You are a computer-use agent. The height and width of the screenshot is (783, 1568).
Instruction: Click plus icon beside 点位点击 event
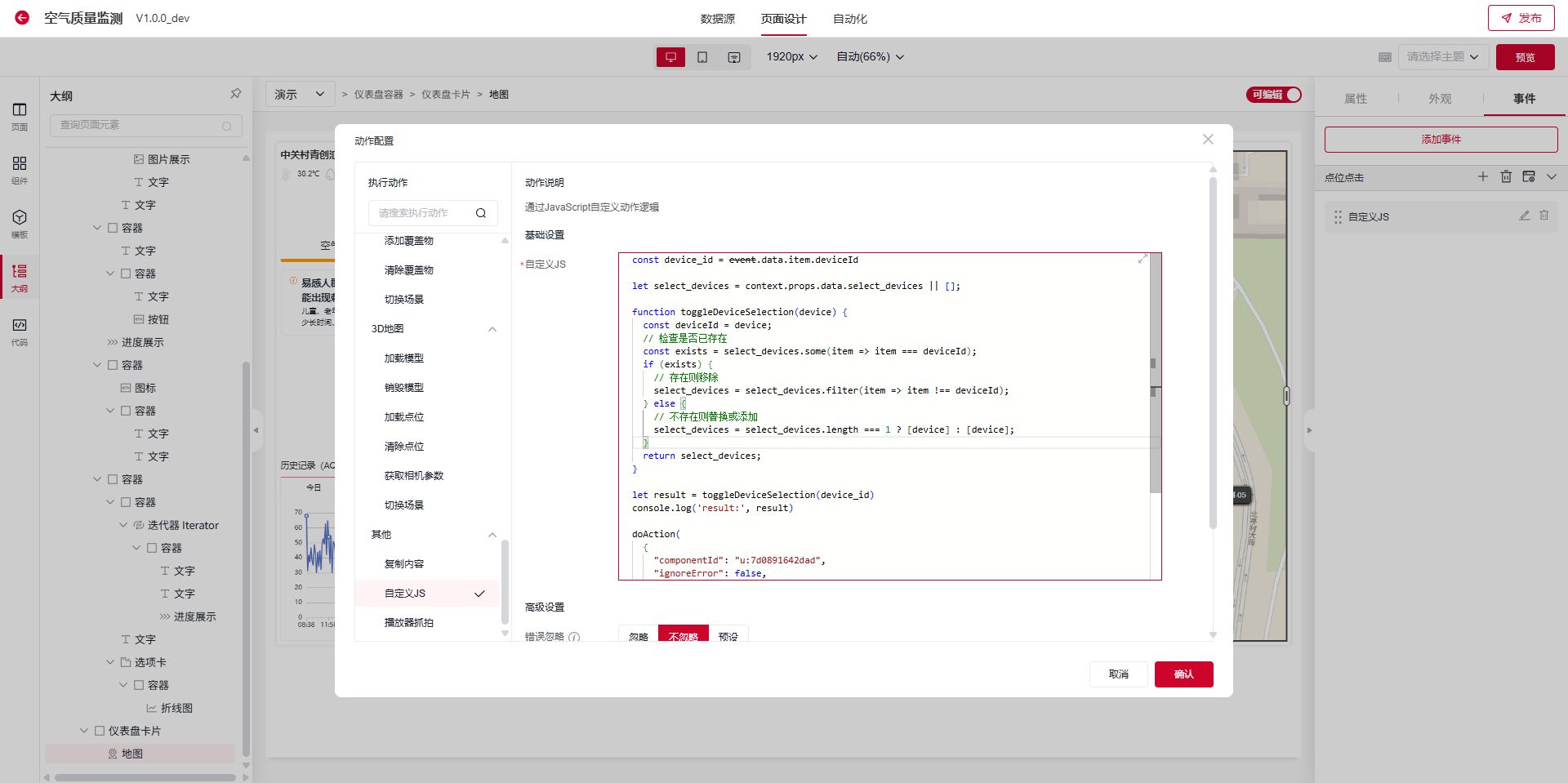point(1483,176)
